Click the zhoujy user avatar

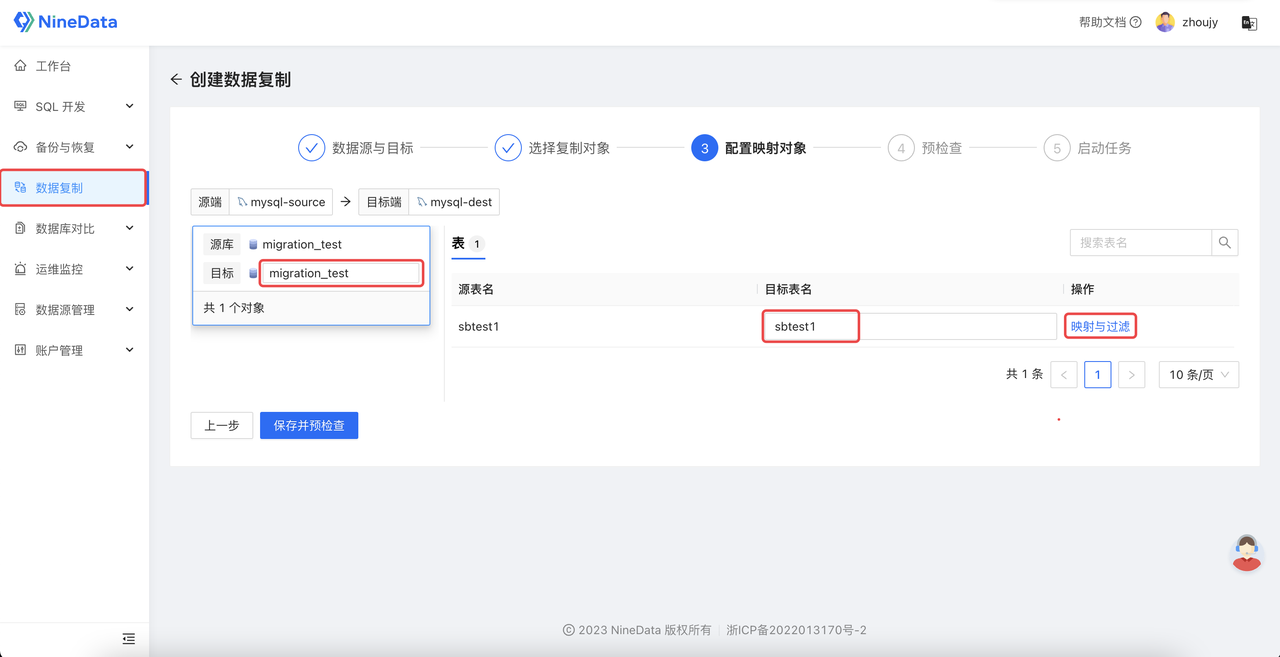pos(1165,22)
